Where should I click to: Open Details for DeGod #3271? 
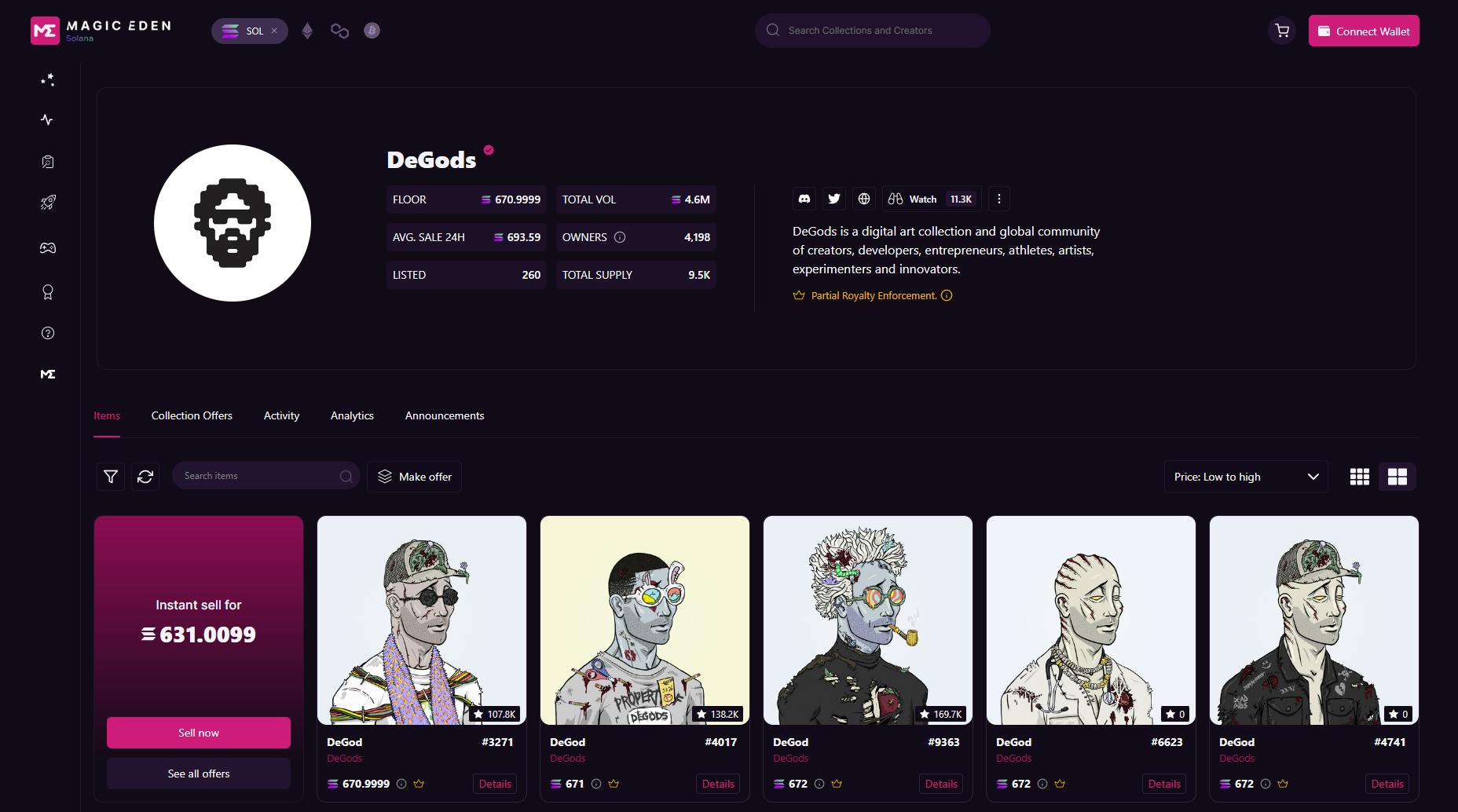pyautogui.click(x=495, y=784)
